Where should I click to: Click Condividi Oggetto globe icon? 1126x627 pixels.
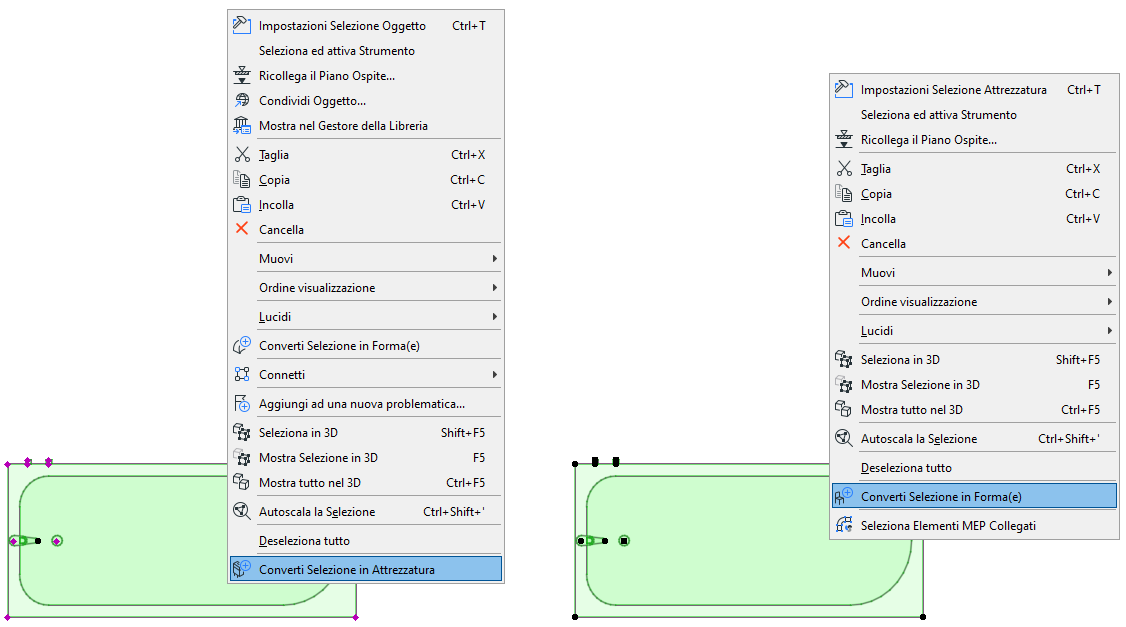(x=241, y=101)
